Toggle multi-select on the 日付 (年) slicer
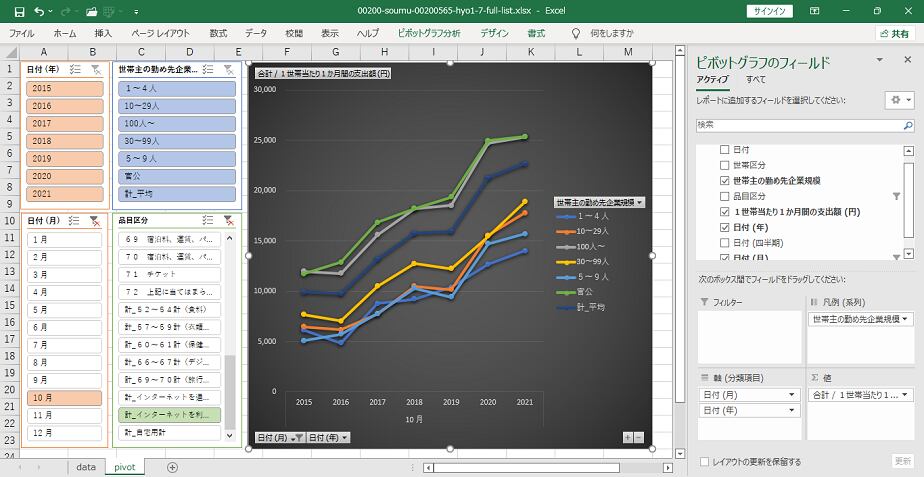Image resolution: width=924 pixels, height=477 pixels. pos(75,70)
